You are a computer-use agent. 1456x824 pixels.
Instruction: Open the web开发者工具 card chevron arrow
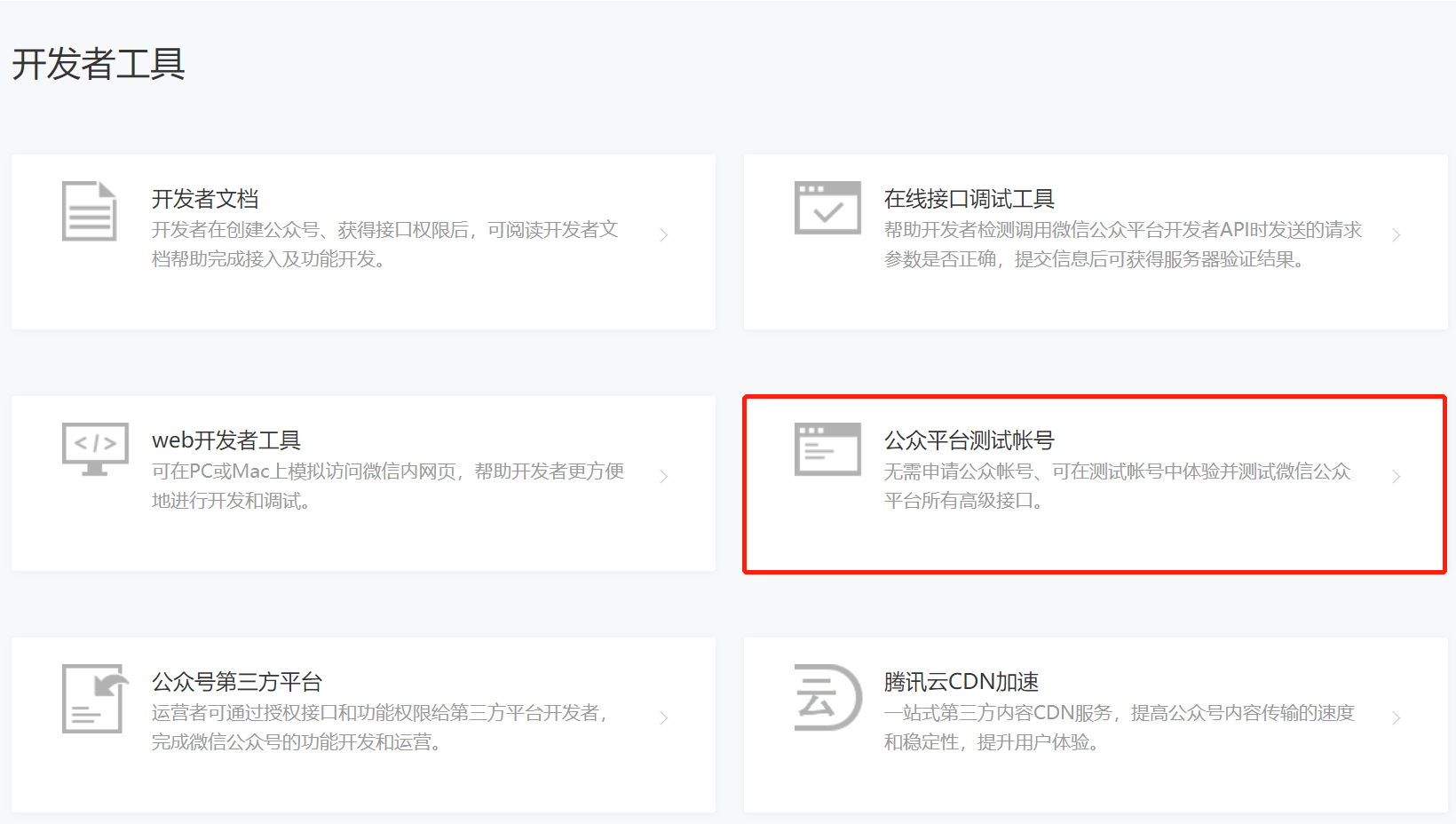[x=664, y=476]
